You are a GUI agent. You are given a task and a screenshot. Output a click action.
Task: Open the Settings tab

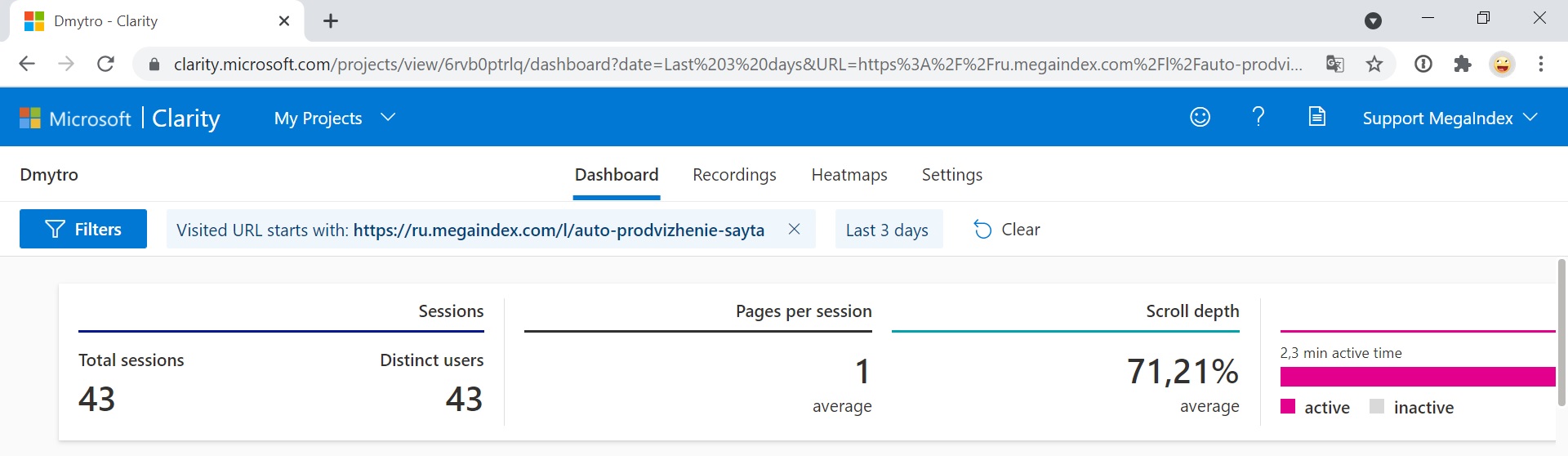[x=952, y=175]
